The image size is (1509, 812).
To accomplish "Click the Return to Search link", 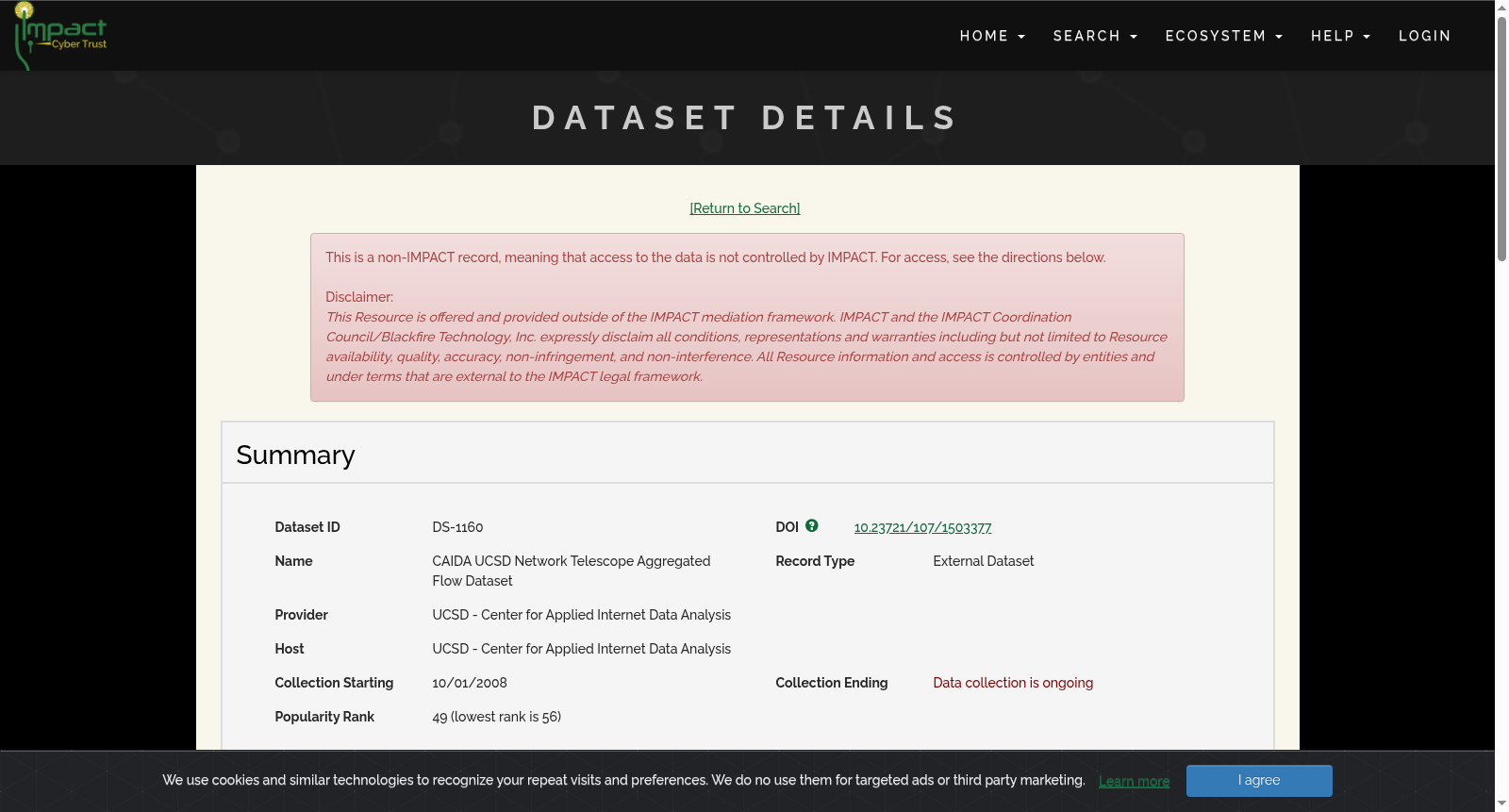I will point(745,208).
